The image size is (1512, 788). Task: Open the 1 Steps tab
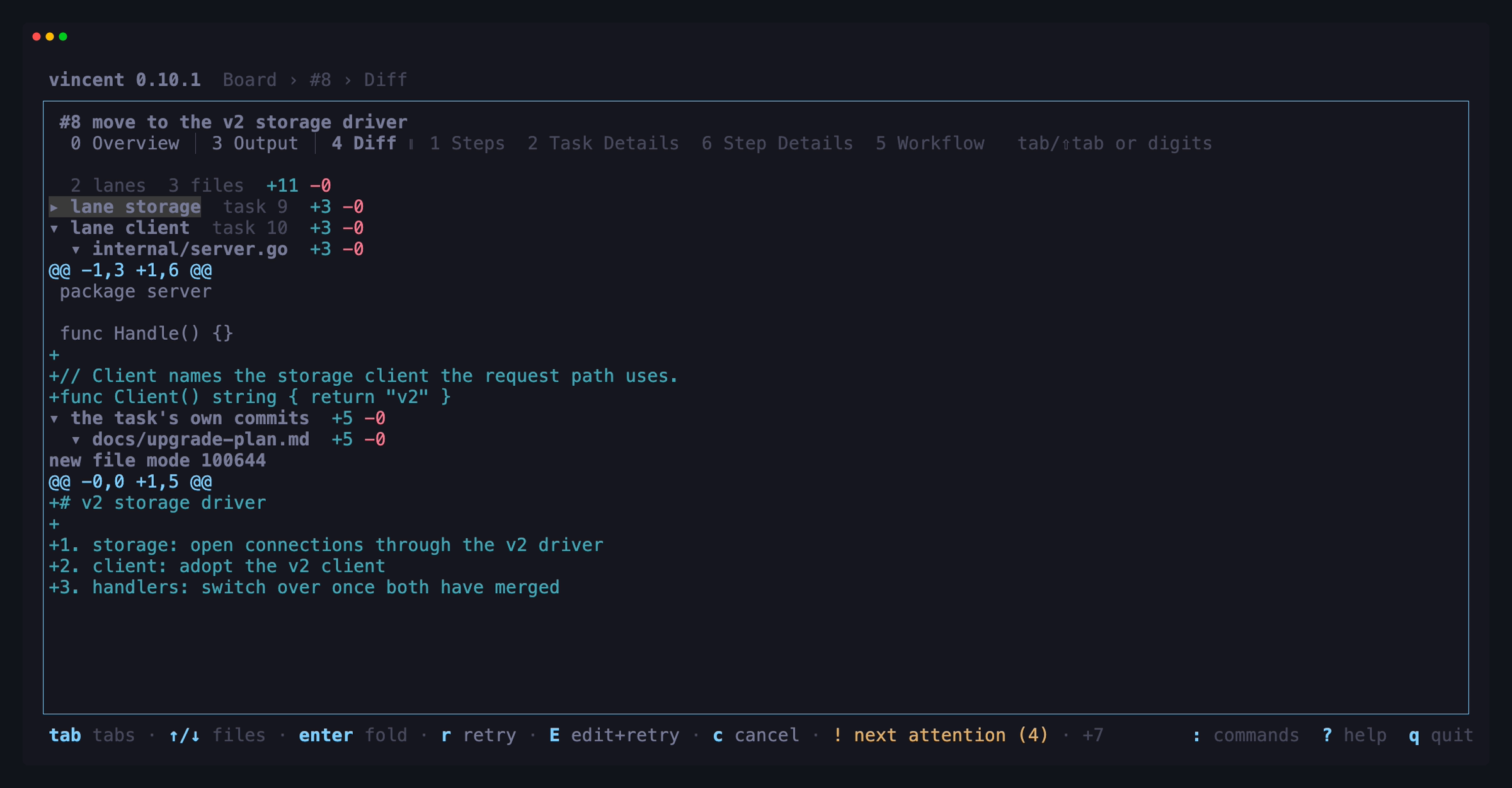(467, 144)
